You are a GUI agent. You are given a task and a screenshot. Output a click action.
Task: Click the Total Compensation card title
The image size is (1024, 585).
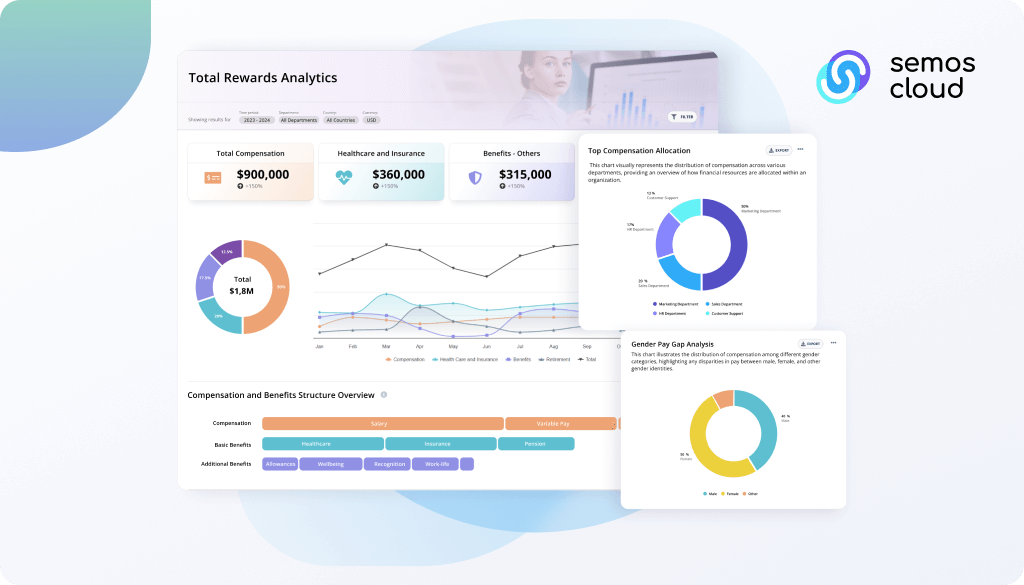tap(250, 153)
